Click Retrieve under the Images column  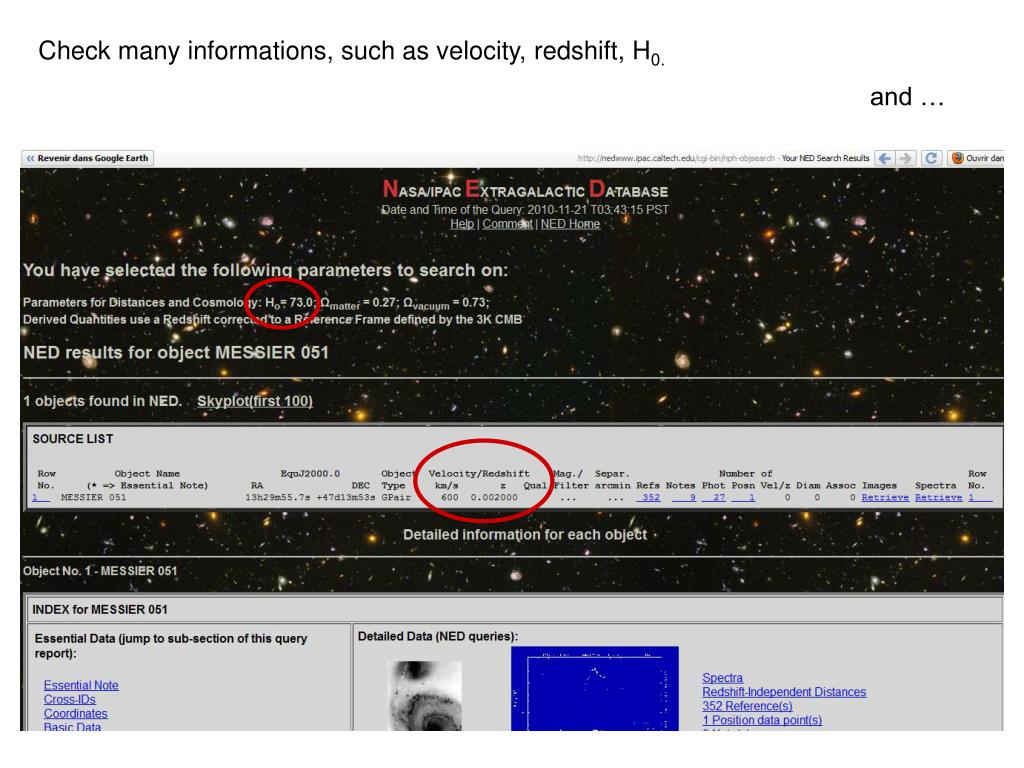[885, 498]
